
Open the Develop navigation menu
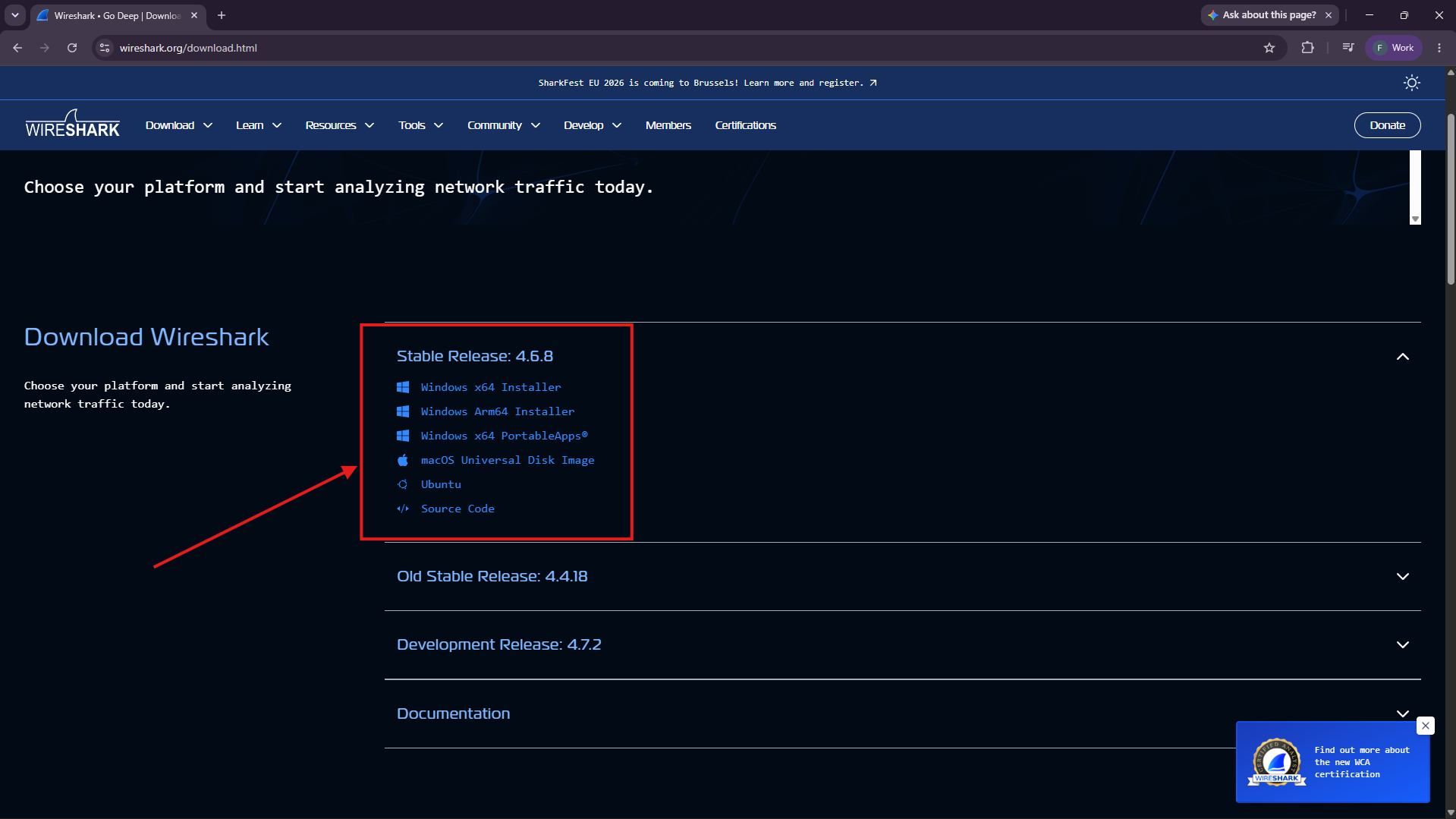click(x=593, y=125)
